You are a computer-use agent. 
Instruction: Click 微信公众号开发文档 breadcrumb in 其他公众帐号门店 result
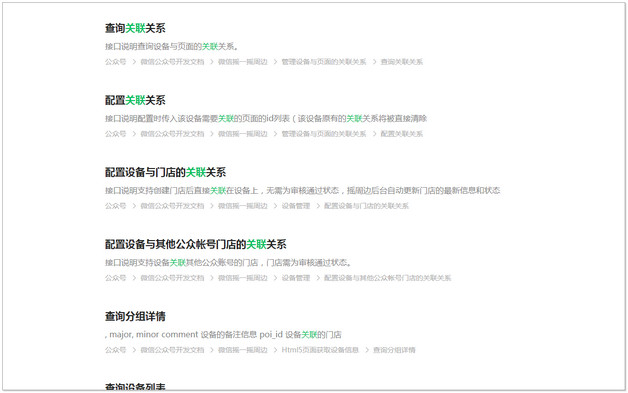coord(172,278)
